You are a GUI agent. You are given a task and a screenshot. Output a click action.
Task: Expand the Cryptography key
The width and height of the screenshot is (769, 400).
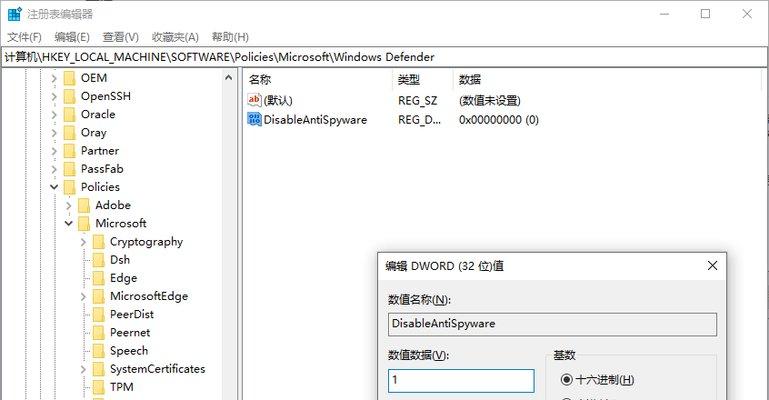83,242
